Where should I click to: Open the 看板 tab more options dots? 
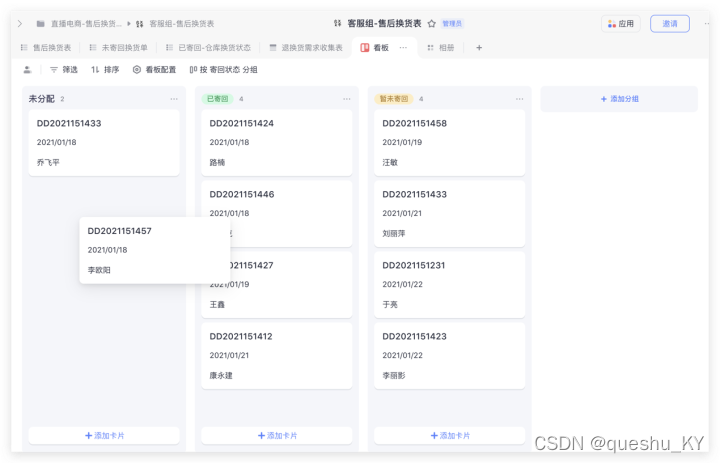tap(403, 48)
